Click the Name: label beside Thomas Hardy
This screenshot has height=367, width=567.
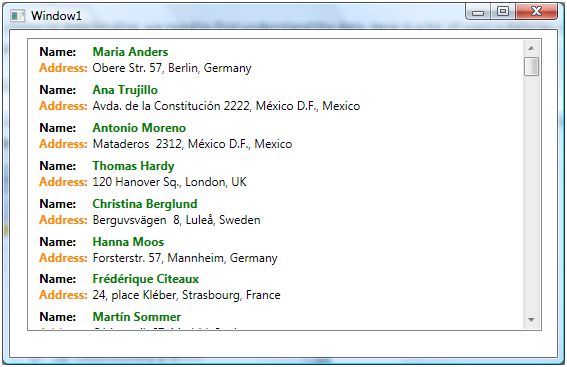58,166
